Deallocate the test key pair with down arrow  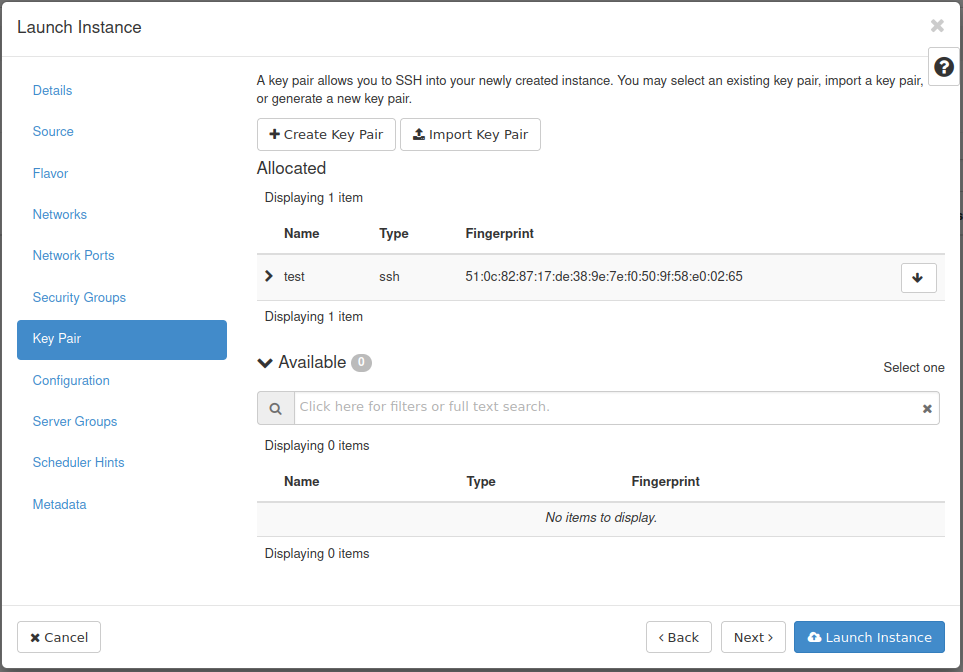tap(918, 278)
